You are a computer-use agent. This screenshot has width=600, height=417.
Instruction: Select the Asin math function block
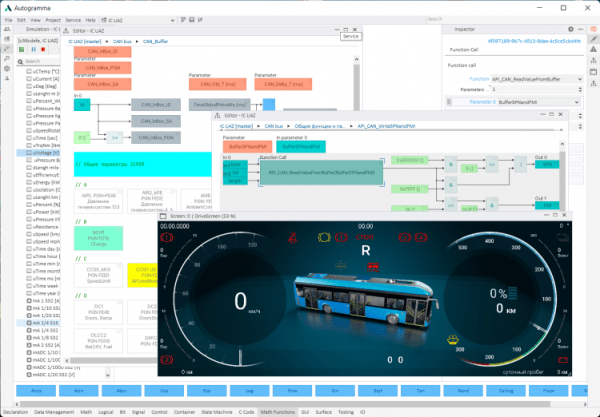78,391
